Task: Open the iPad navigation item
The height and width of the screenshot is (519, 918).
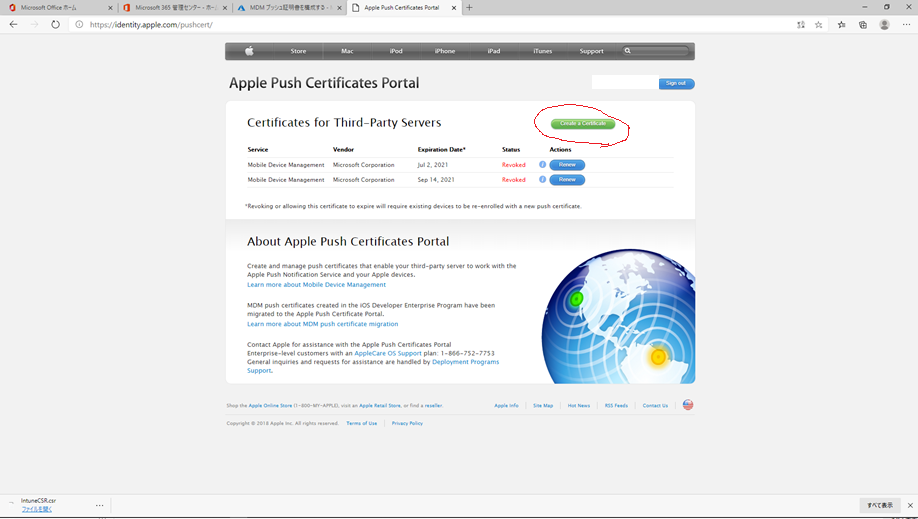Action: [494, 51]
